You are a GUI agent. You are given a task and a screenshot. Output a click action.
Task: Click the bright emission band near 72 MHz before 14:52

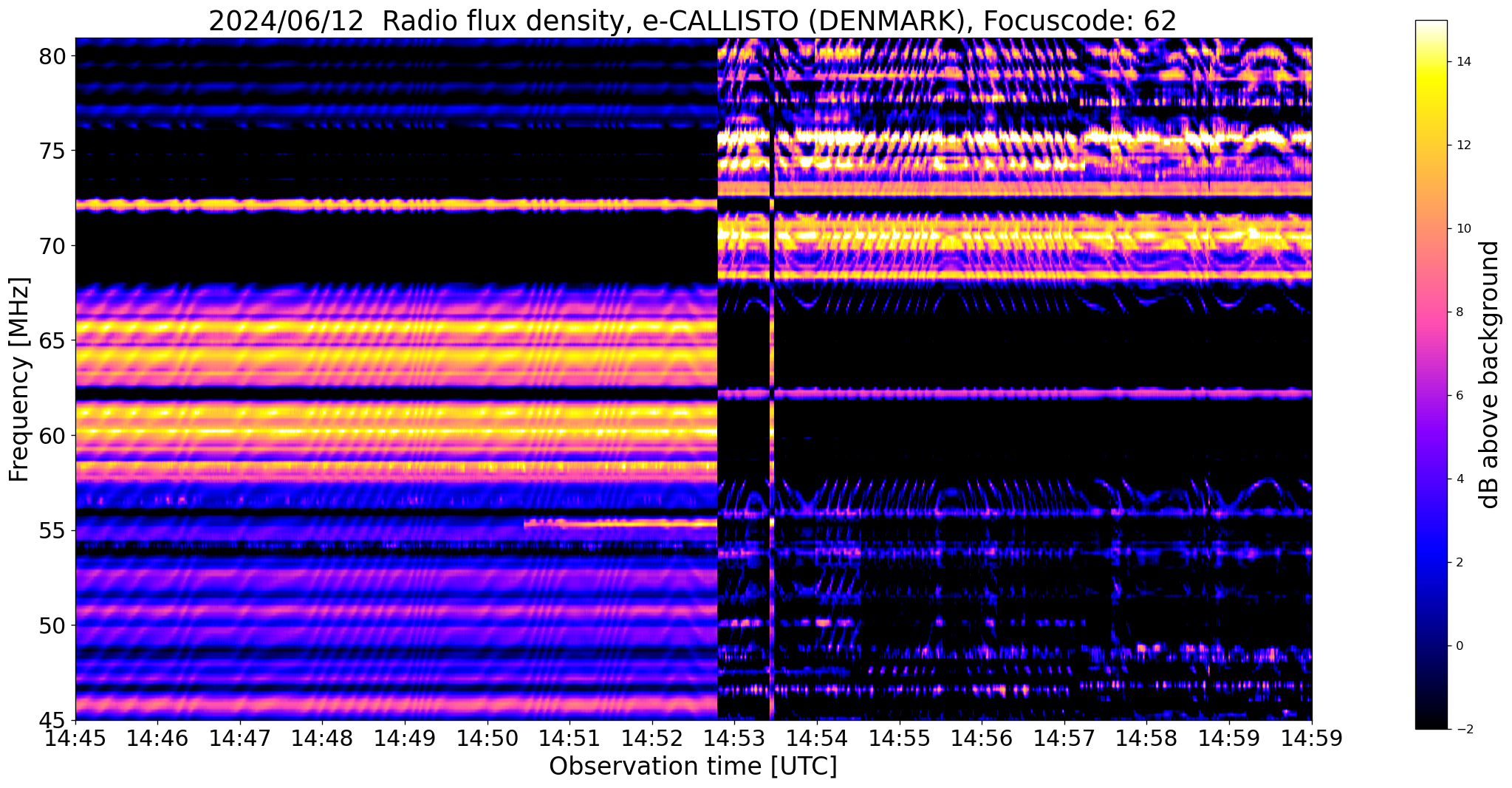[396, 204]
